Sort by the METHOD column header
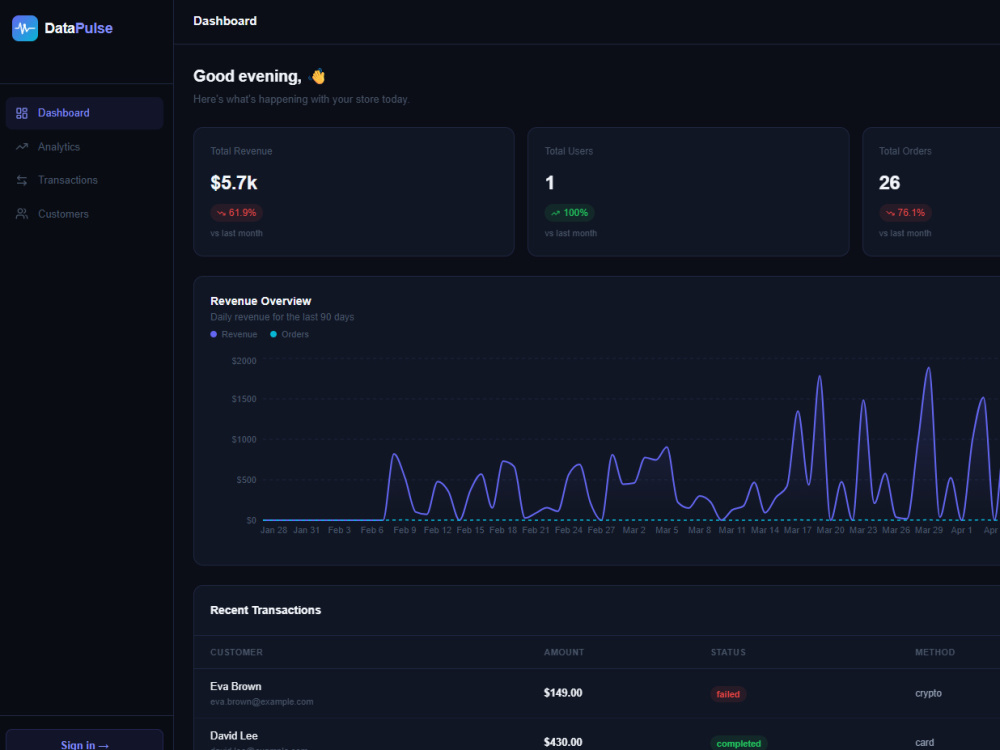This screenshot has width=1000, height=750. tap(935, 652)
